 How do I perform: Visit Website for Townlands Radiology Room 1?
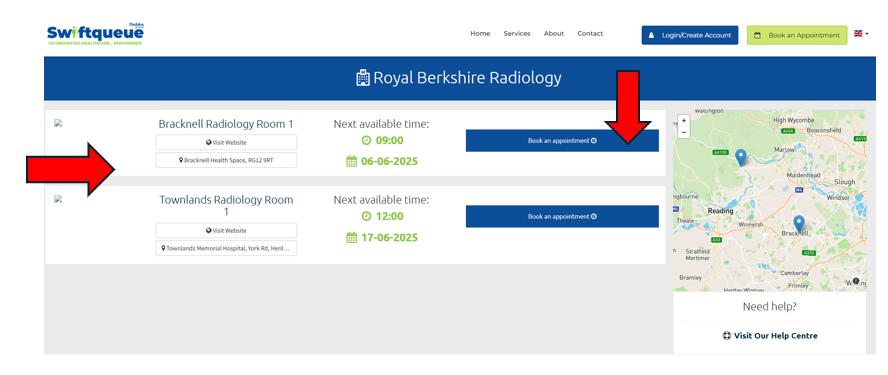click(226, 231)
